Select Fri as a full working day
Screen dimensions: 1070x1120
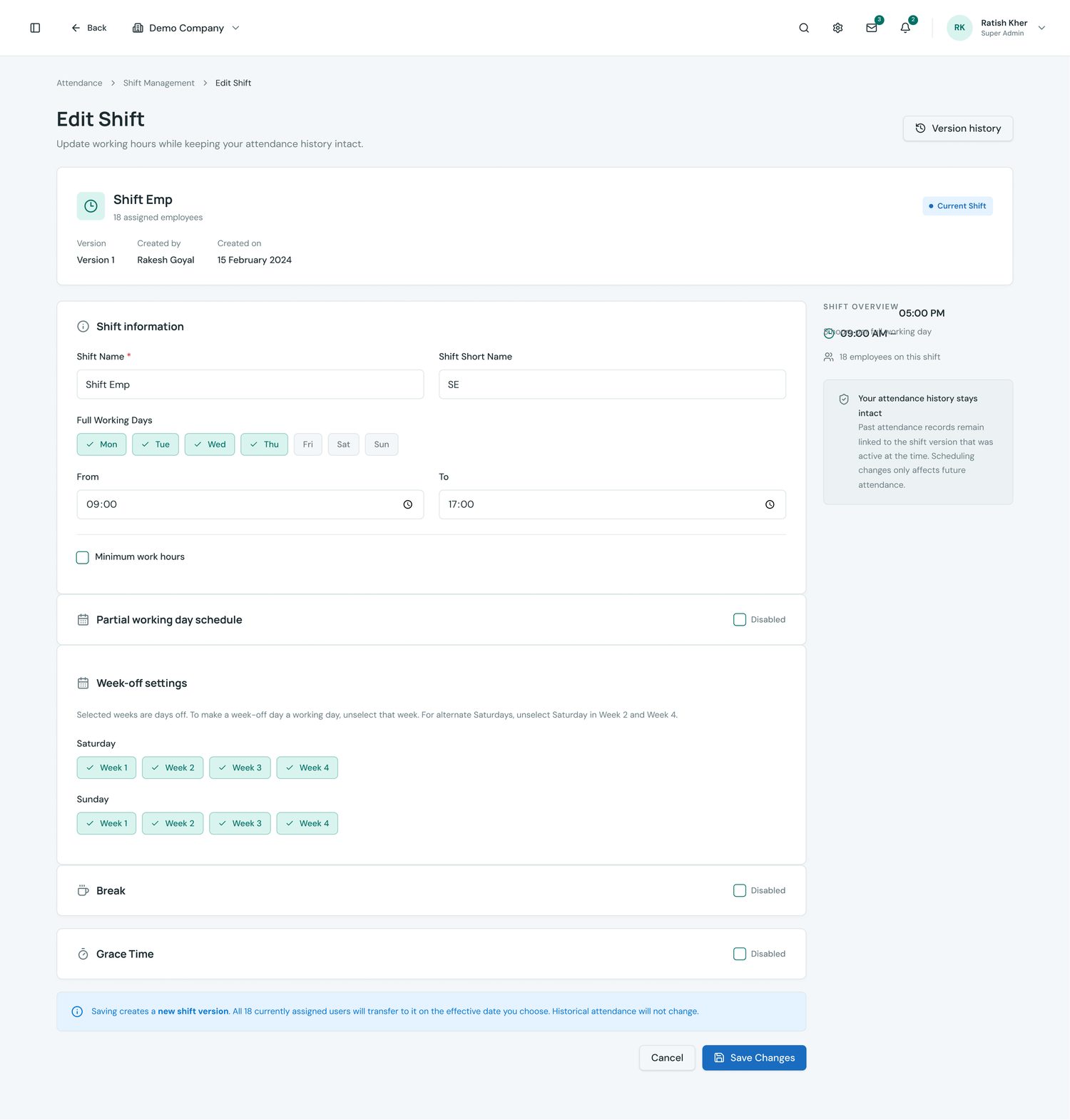[308, 444]
